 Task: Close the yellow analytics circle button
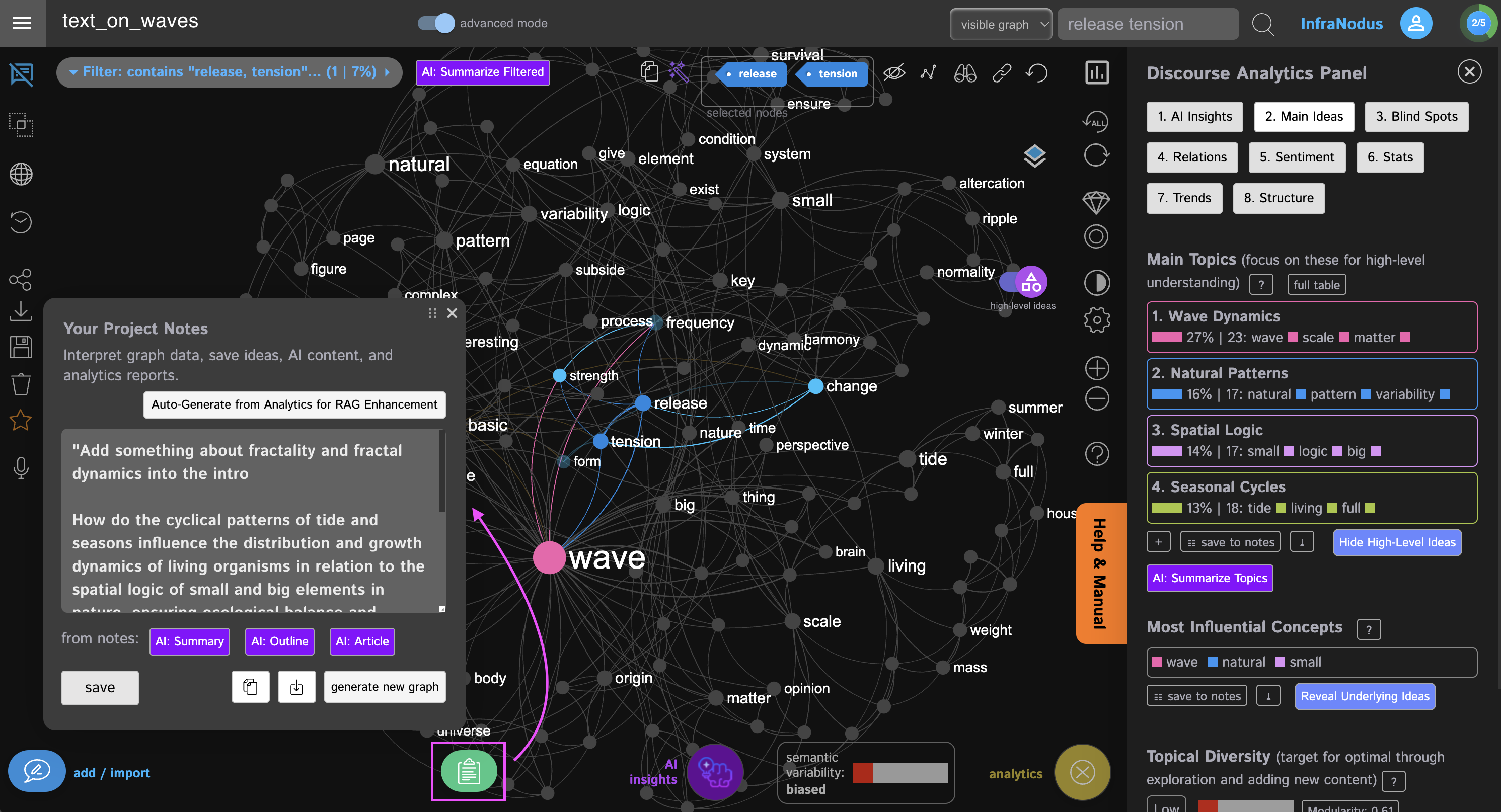1082,772
